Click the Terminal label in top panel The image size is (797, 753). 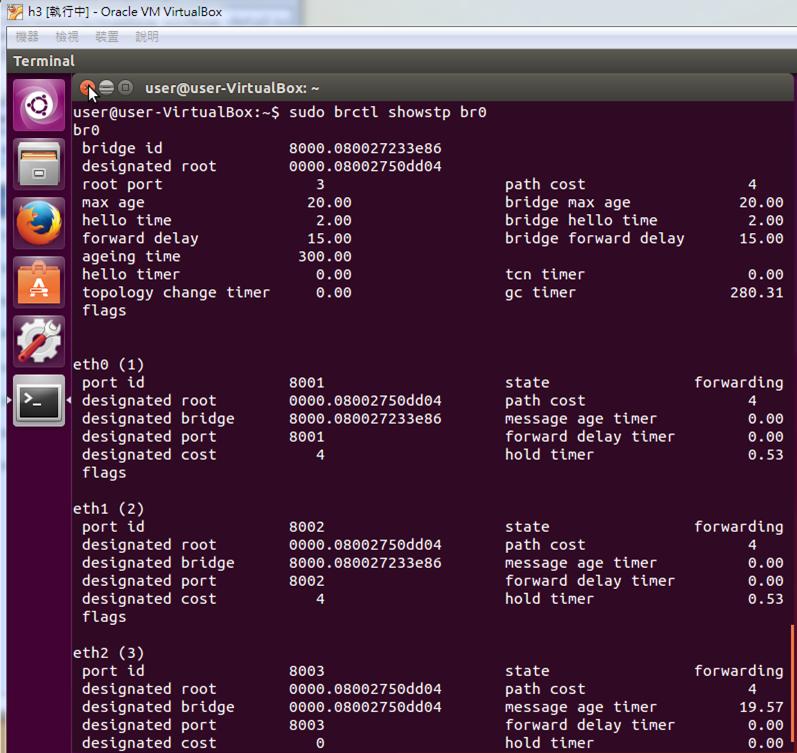point(44,61)
